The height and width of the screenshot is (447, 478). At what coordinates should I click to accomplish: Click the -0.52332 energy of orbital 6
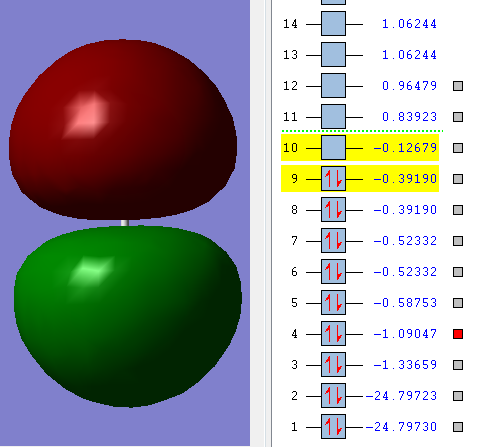405,272
